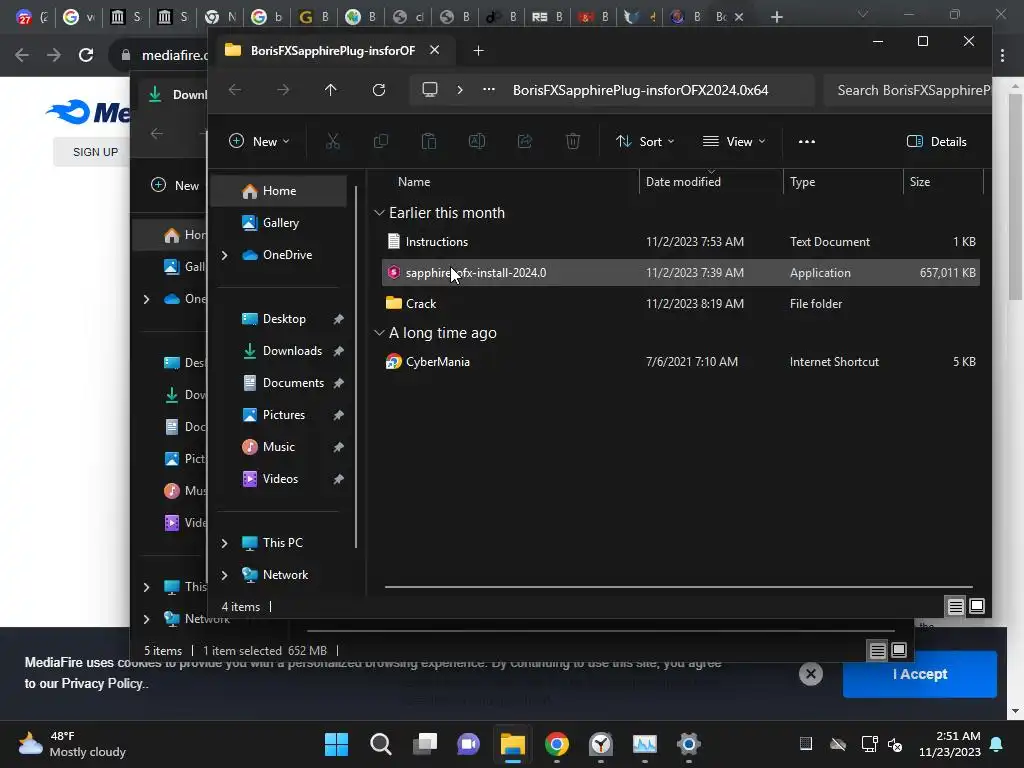Click the Delete trash can icon
Screen dimensions: 1024x768
pos(573,141)
